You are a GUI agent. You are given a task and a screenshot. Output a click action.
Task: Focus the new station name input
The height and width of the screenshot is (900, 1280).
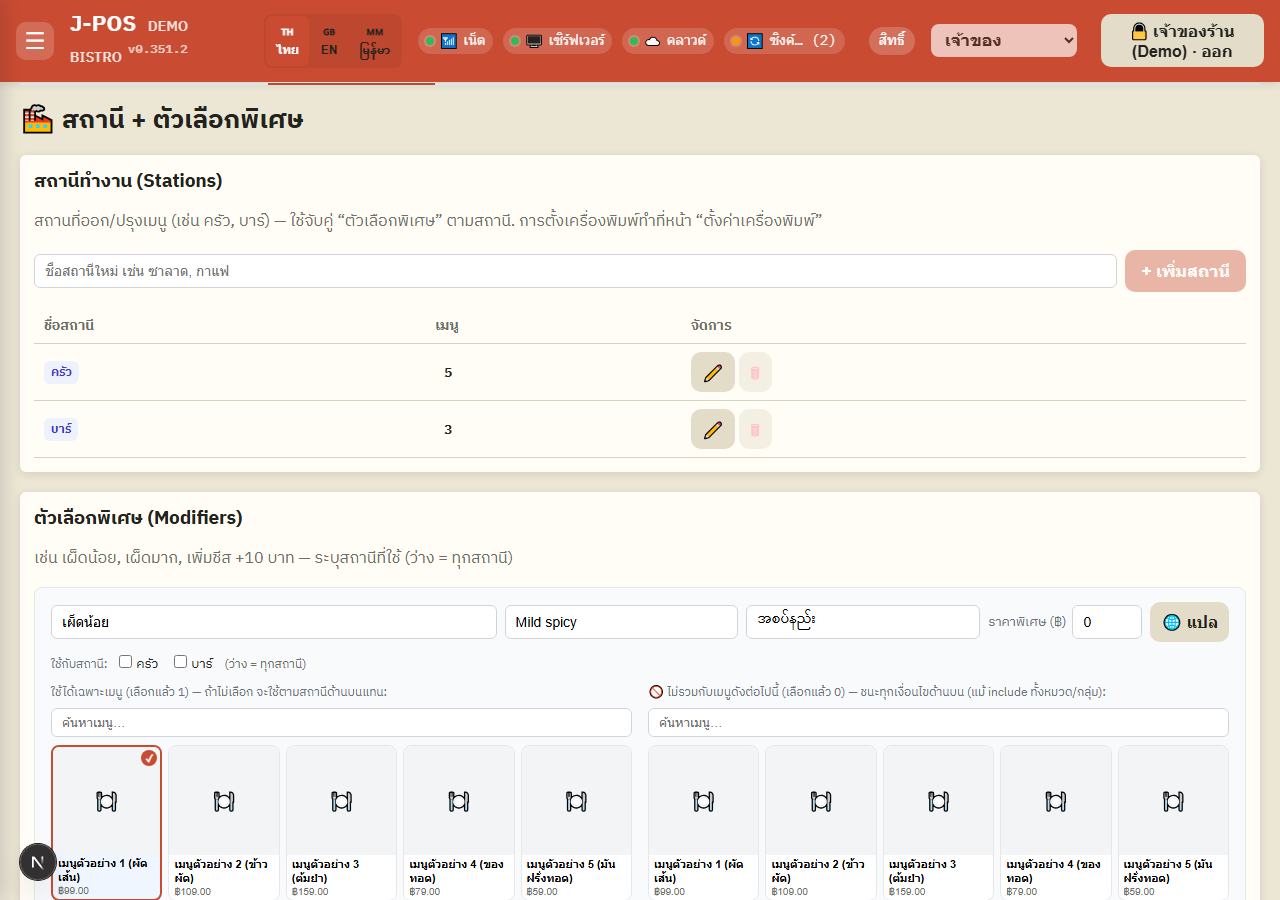coord(575,271)
